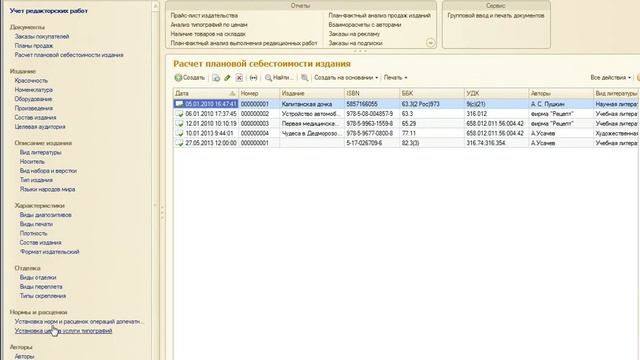Click the Номер column header
This screenshot has height=360, width=640.
pos(259,93)
